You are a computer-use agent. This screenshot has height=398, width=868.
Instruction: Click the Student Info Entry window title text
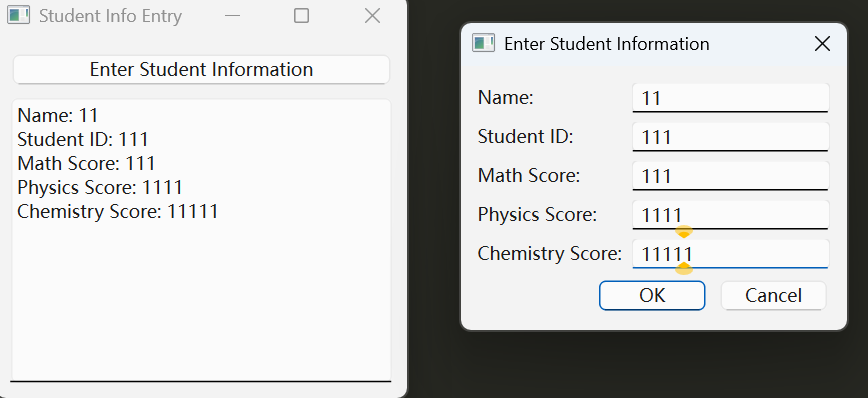click(110, 16)
